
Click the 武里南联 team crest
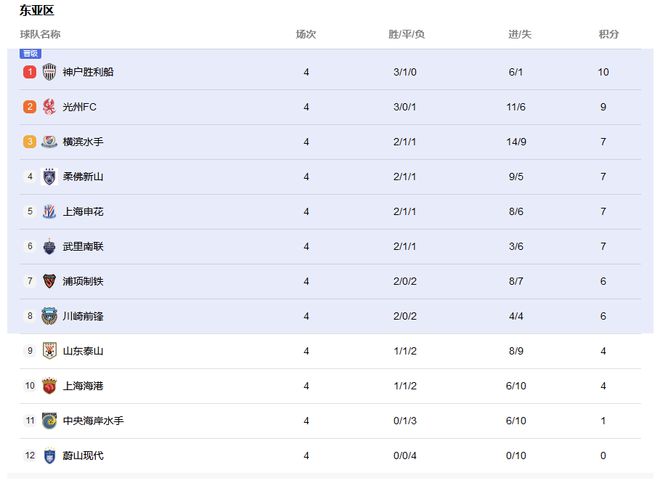point(49,247)
